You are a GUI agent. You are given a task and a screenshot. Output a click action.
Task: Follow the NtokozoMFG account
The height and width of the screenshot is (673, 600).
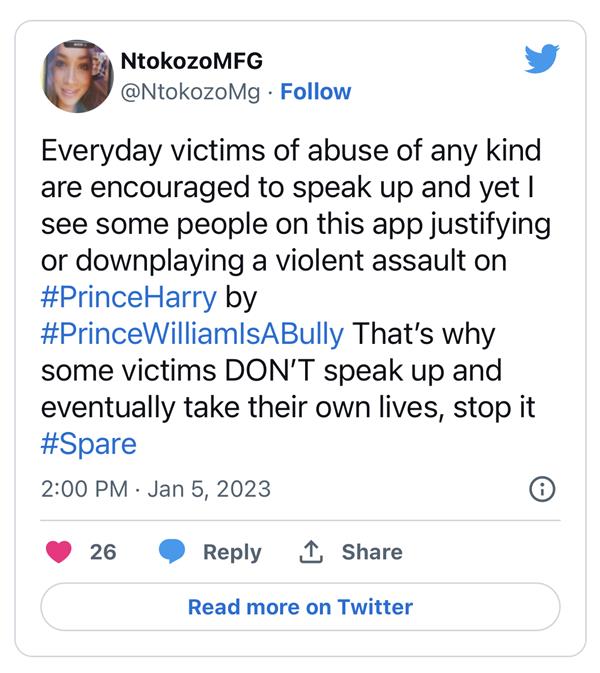click(x=316, y=92)
